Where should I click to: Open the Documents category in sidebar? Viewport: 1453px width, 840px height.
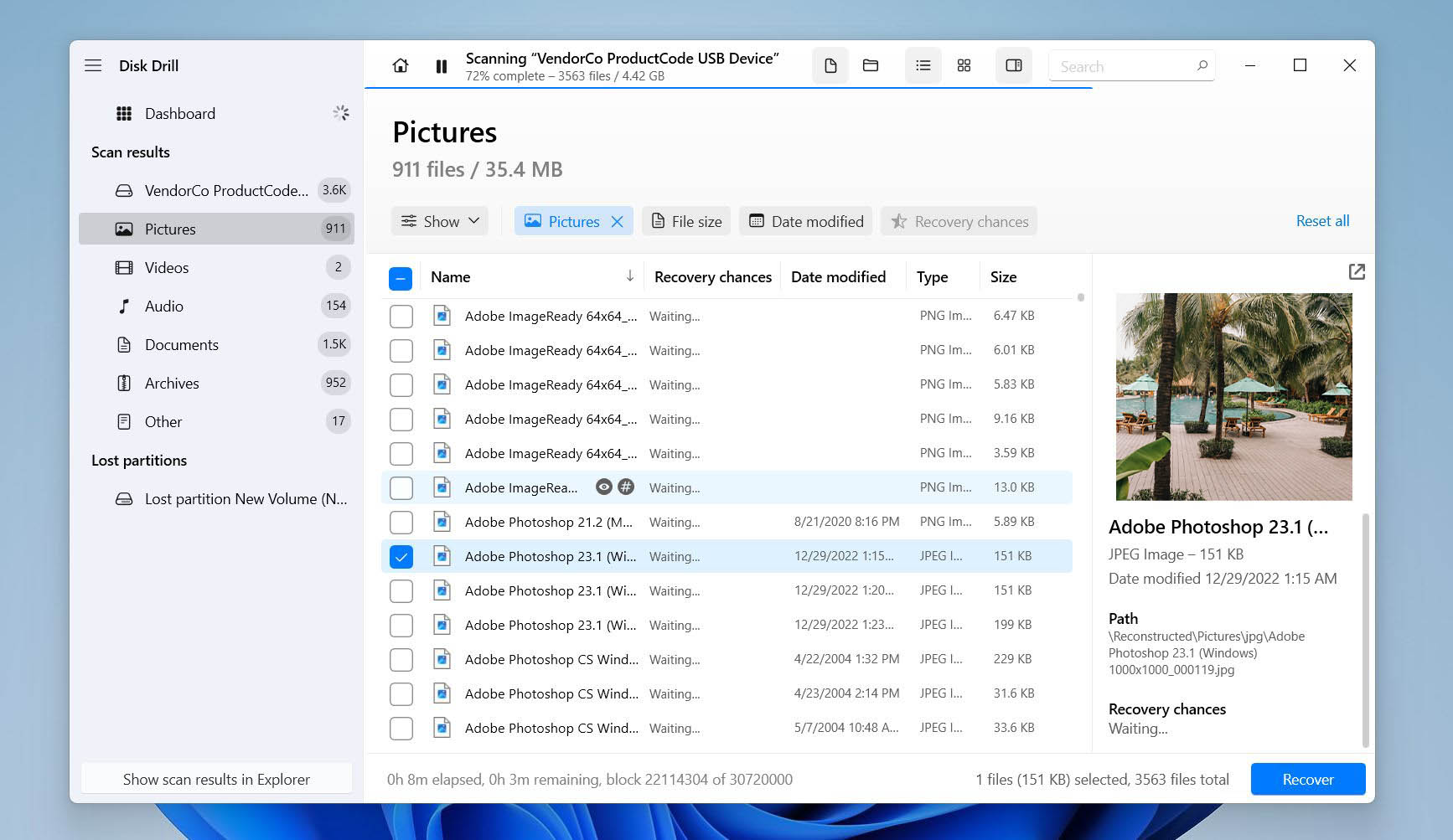218,344
